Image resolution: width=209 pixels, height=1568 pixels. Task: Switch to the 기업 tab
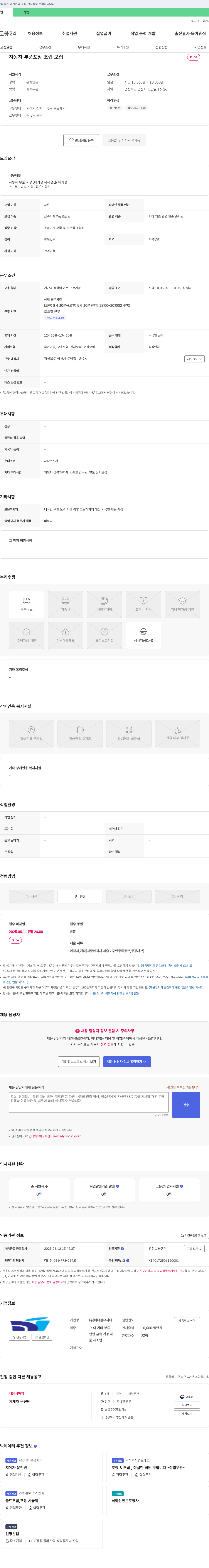pyautogui.click(x=26, y=12)
